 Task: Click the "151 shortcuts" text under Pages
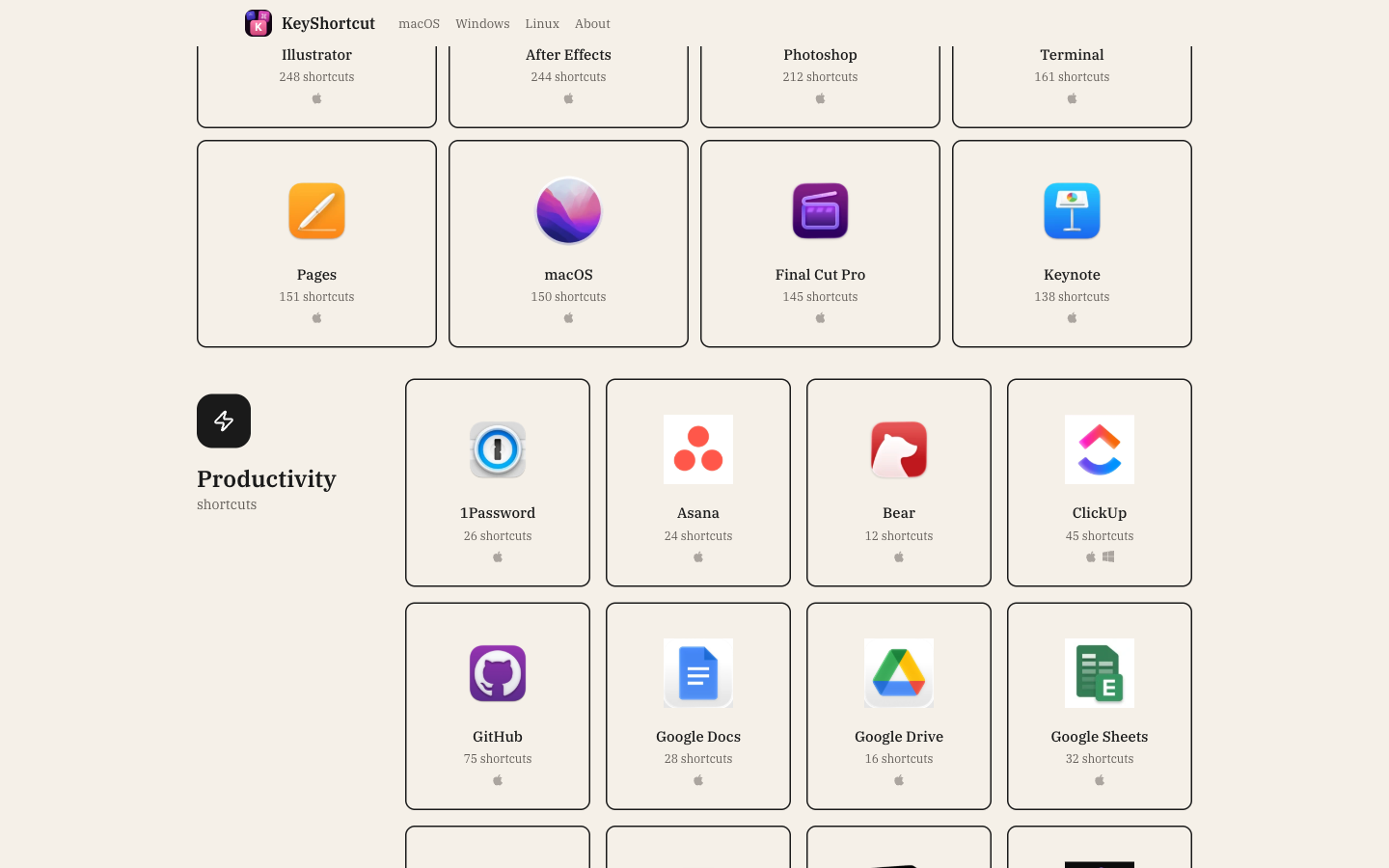[316, 297]
